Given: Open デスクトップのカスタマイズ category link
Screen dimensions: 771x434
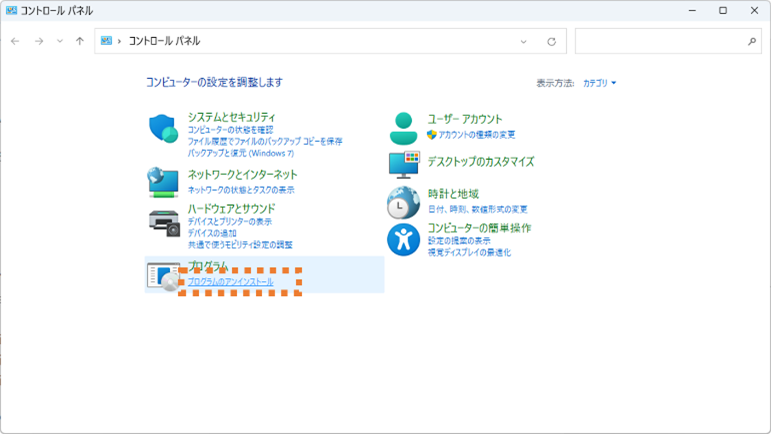Looking at the screenshot, I should point(480,162).
